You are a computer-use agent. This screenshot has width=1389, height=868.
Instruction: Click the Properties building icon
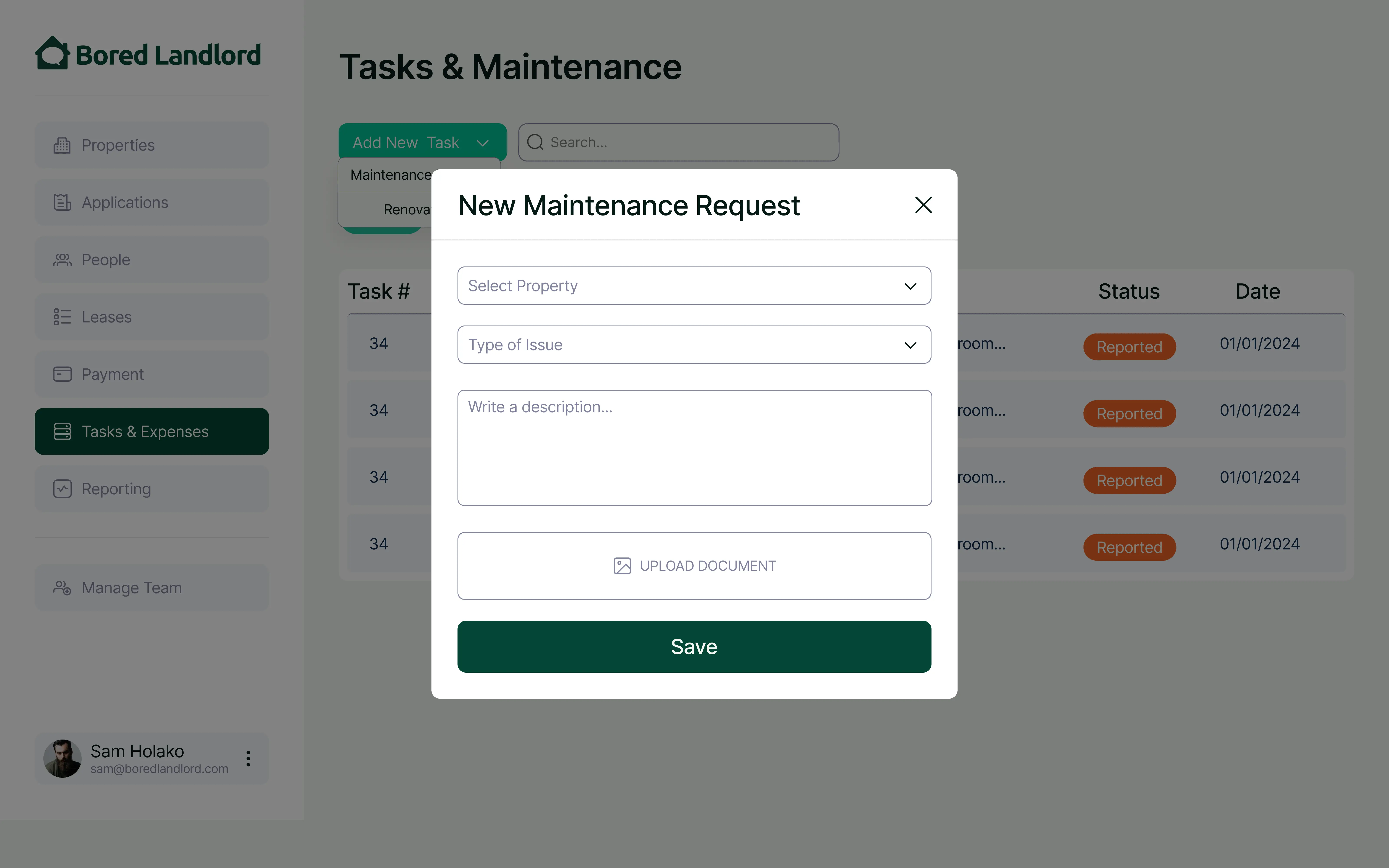tap(62, 145)
